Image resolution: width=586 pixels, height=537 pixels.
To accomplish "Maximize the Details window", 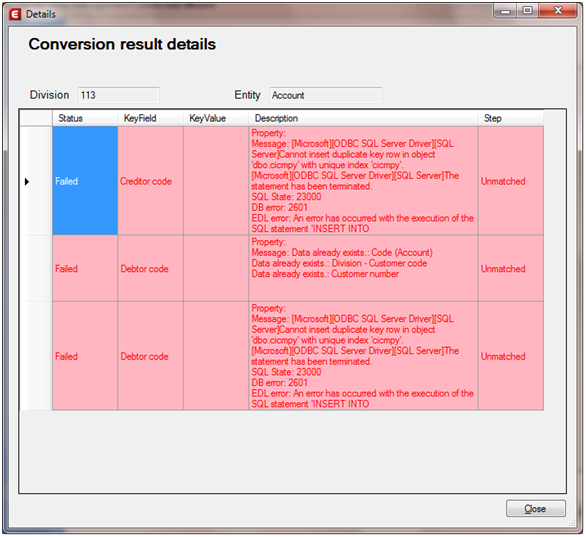I will pyautogui.click(x=527, y=11).
